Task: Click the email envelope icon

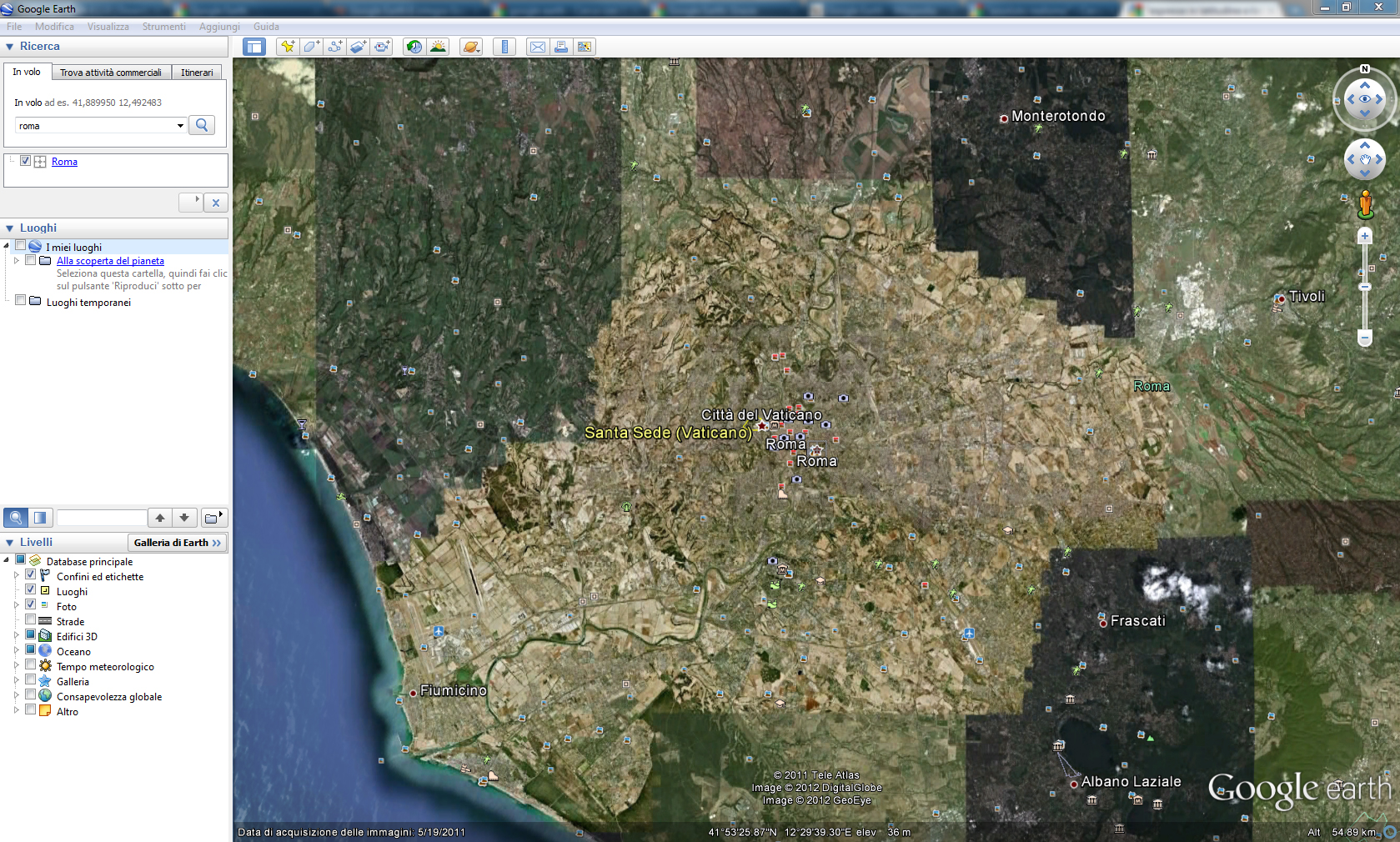Action: point(538,47)
